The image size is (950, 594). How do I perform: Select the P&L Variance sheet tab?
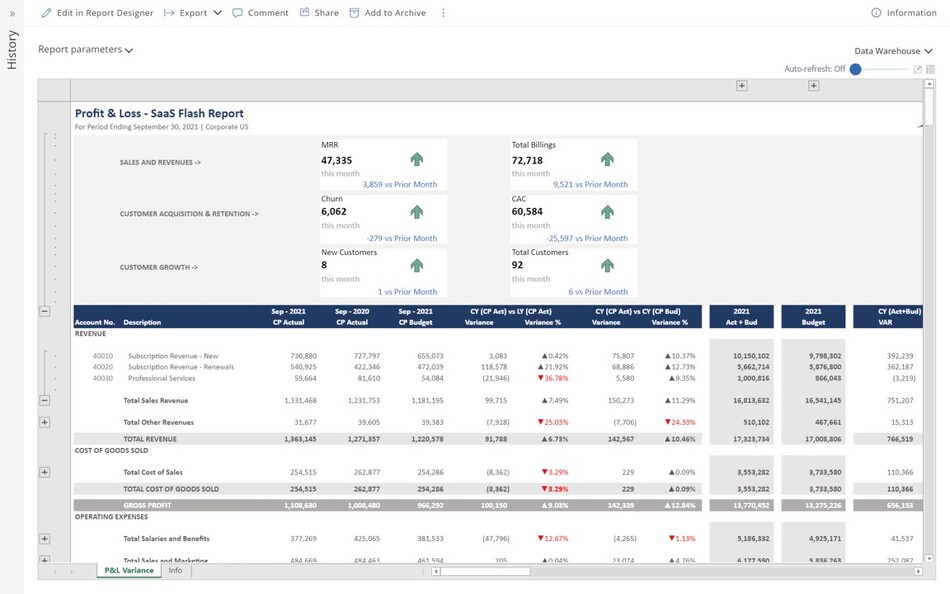click(129, 571)
